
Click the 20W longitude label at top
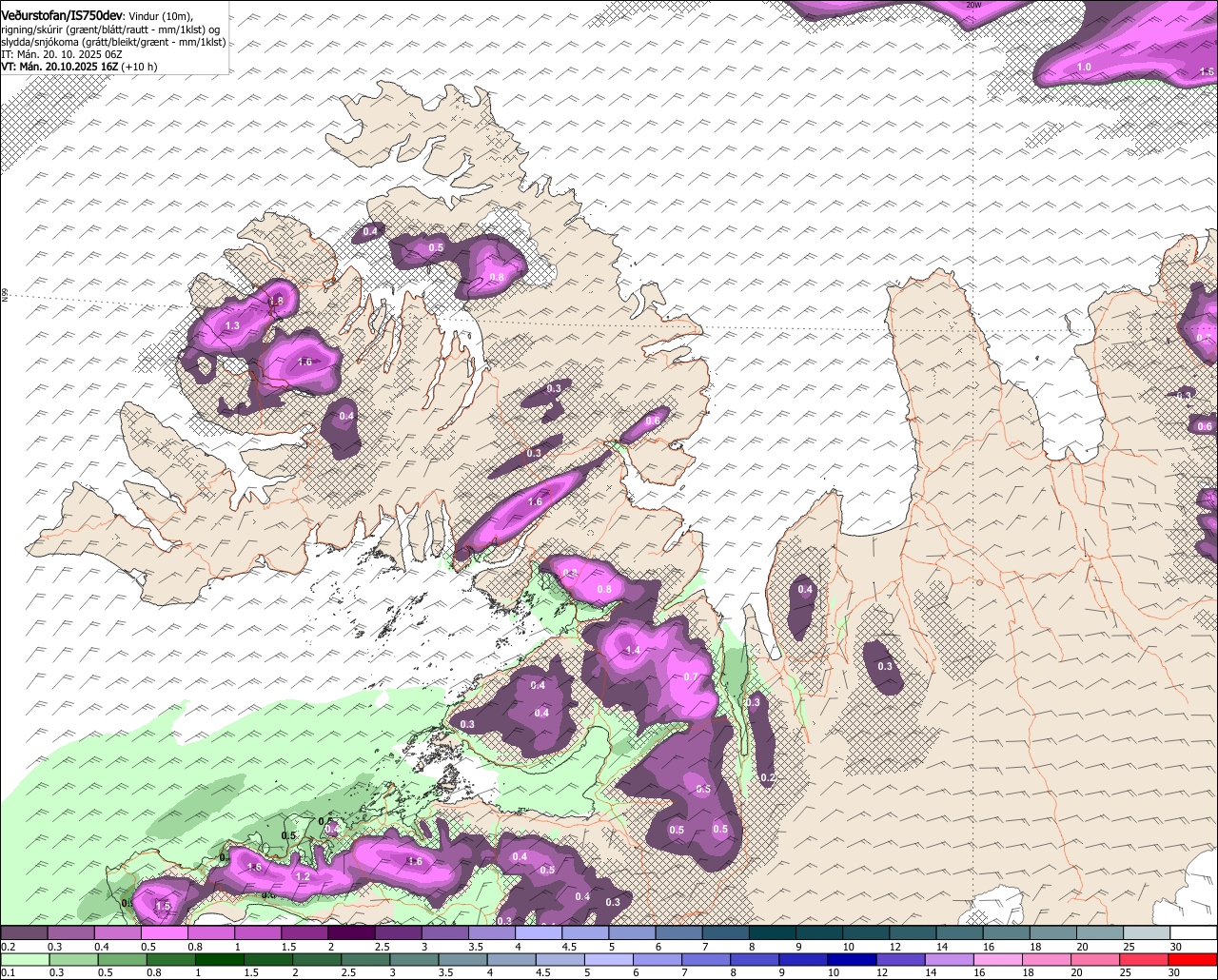coord(972,5)
